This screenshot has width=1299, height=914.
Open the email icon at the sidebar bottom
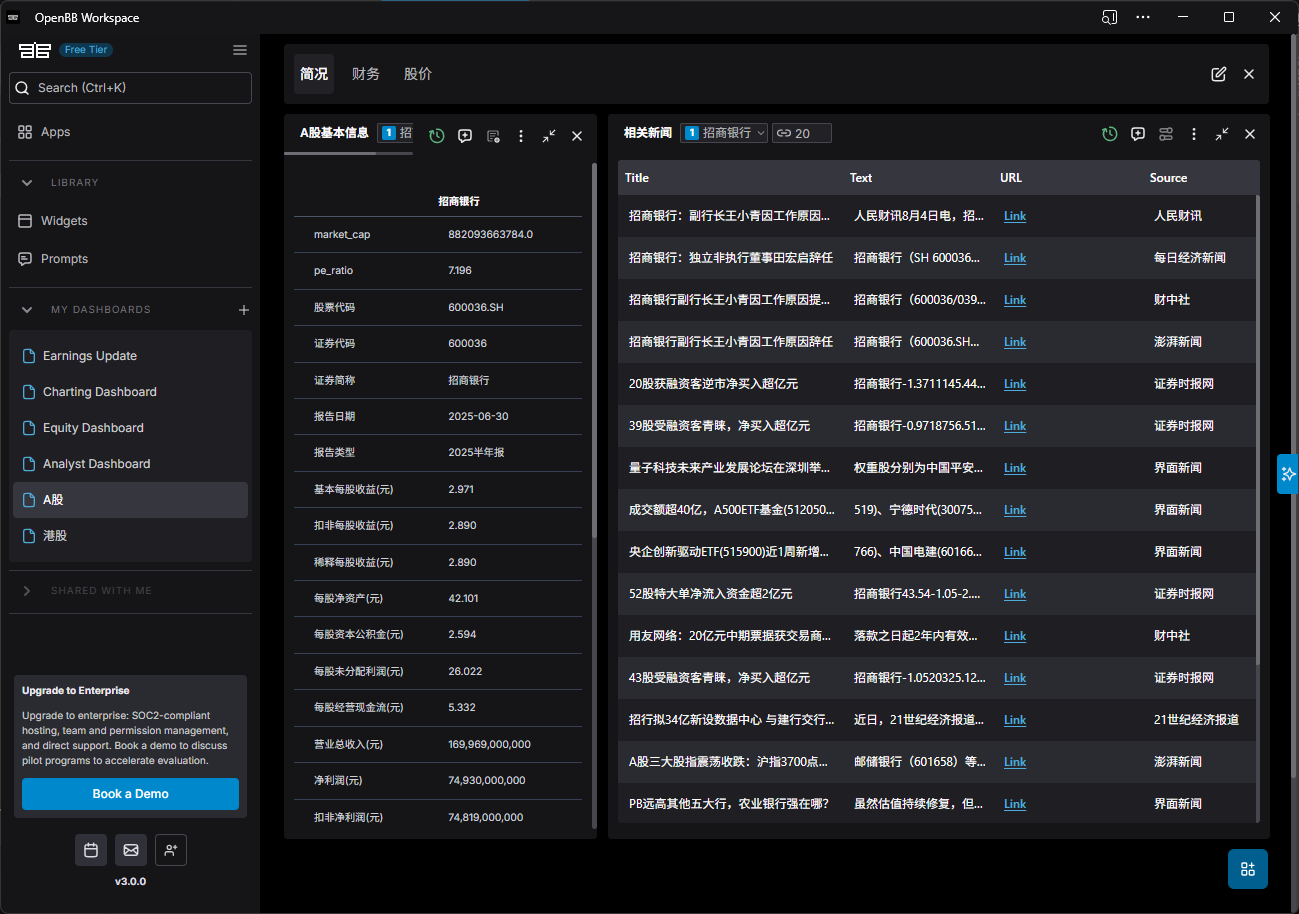click(x=130, y=849)
